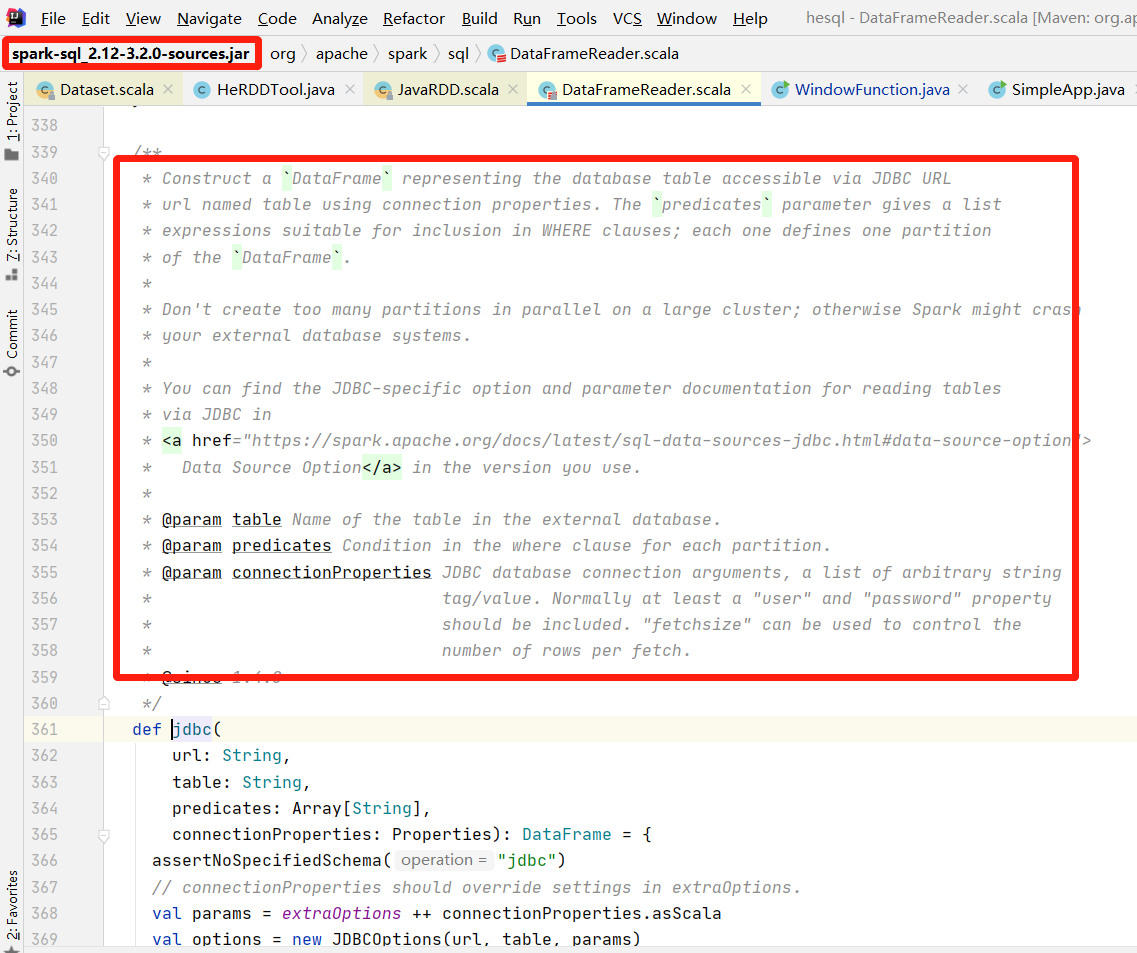Image resolution: width=1137 pixels, height=953 pixels.
Task: Open the Project tool window
Action: coord(12,121)
